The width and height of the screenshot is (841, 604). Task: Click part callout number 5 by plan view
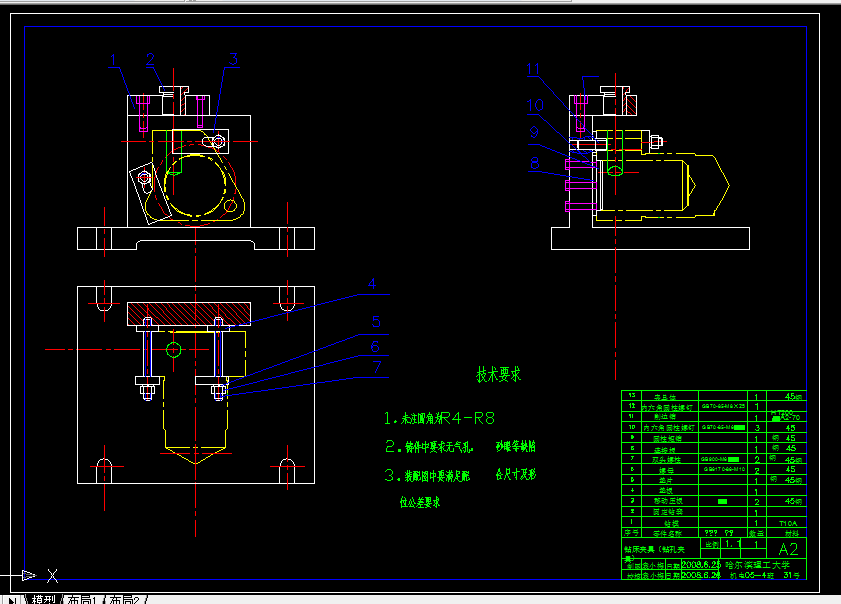(x=376, y=322)
